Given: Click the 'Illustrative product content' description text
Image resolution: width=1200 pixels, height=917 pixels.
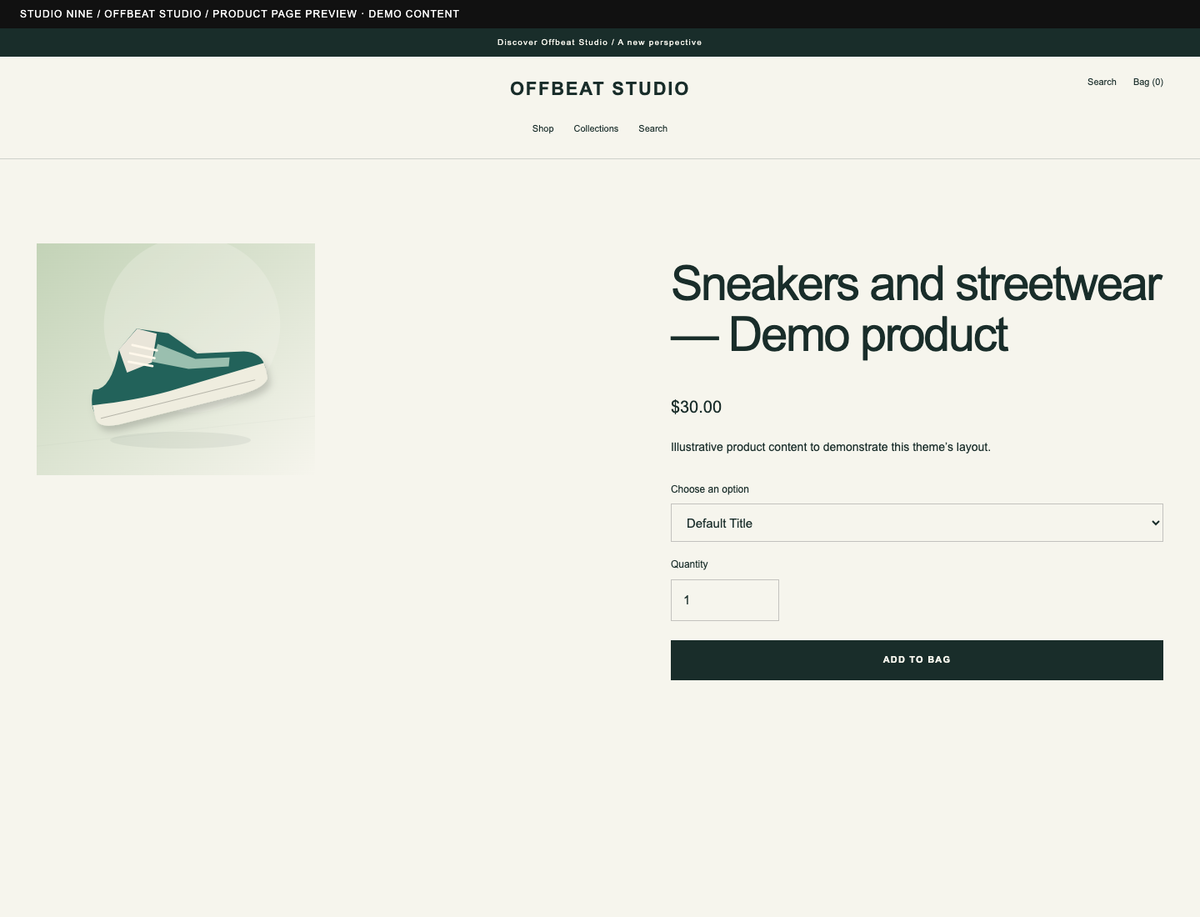Looking at the screenshot, I should 831,447.
